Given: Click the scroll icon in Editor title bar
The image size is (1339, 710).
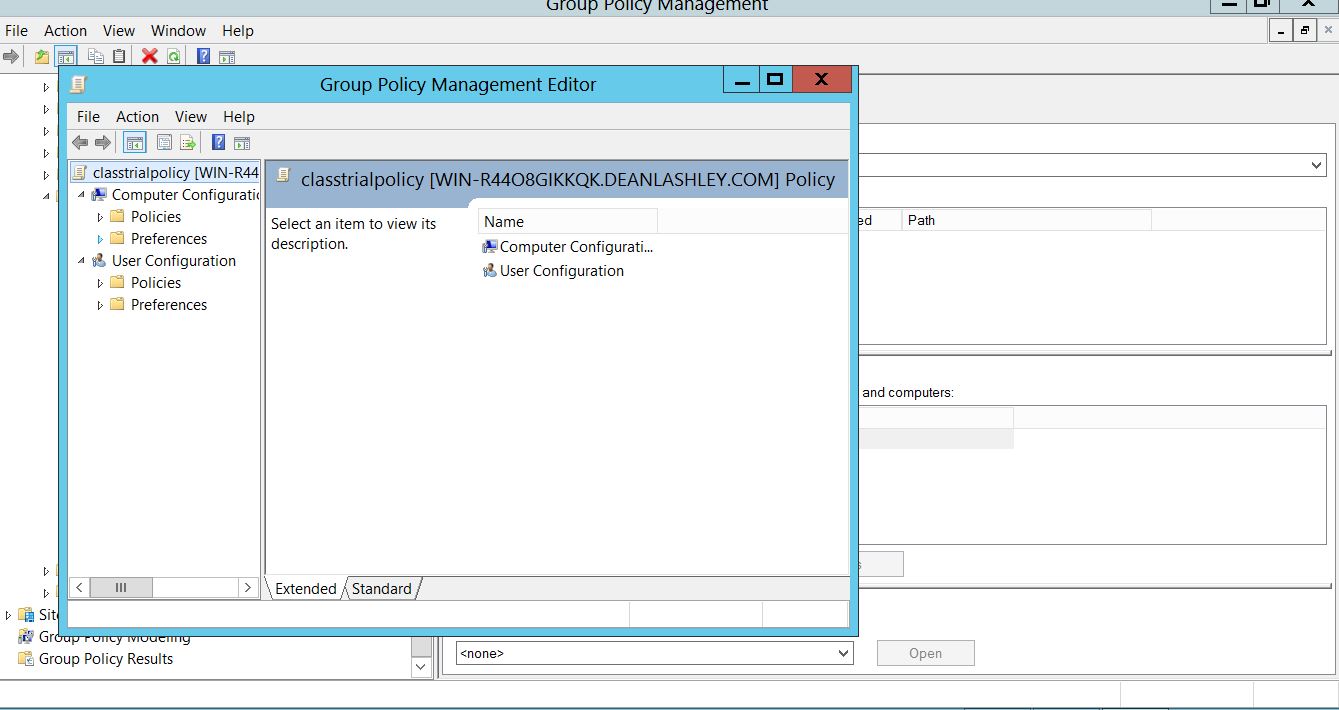Looking at the screenshot, I should (78, 84).
